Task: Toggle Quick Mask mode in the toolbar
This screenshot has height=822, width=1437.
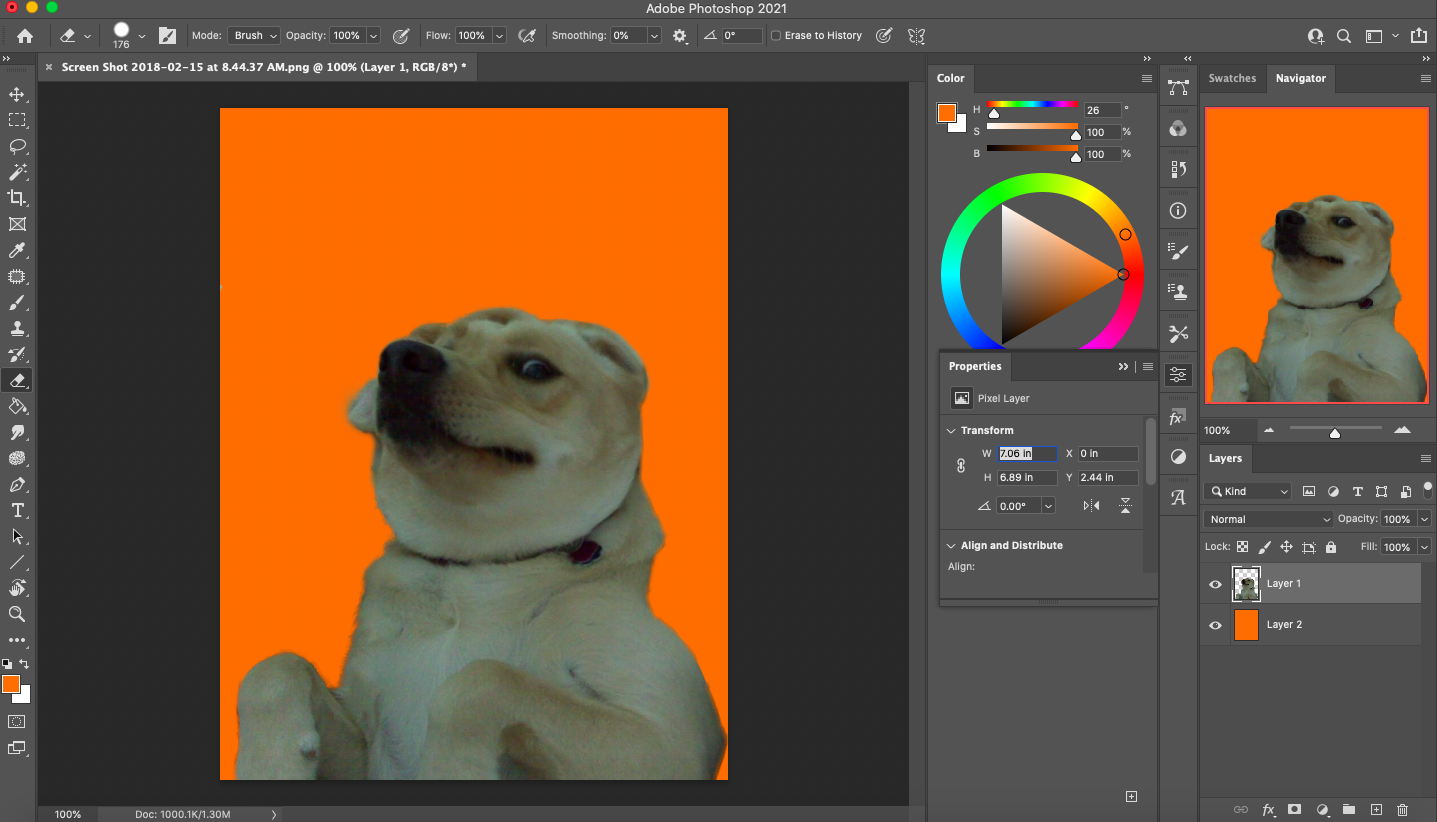Action: click(x=17, y=721)
